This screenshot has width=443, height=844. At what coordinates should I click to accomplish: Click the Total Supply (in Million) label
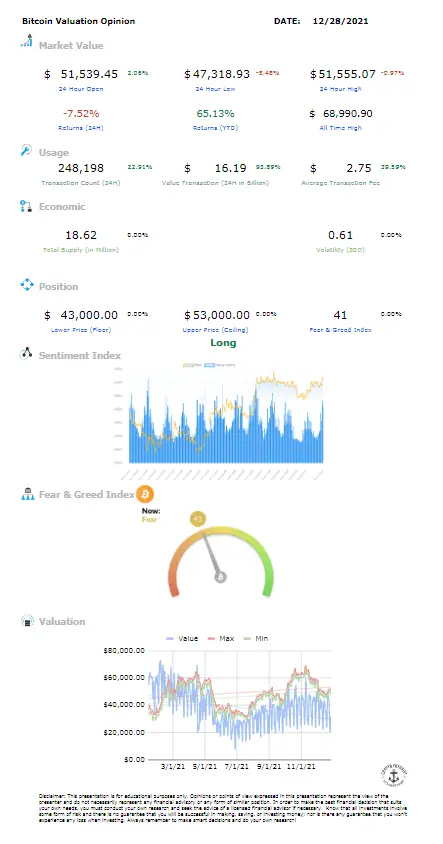(81, 250)
